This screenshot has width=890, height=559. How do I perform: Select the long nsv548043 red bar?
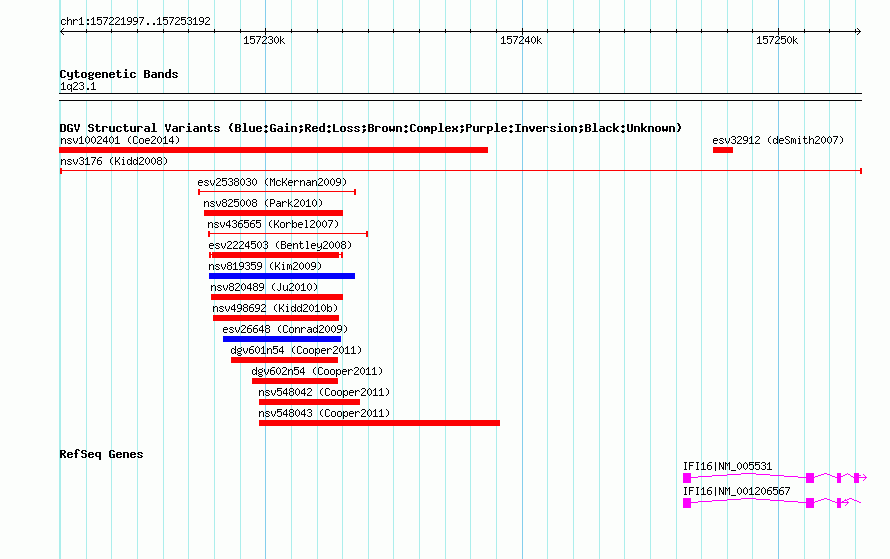pos(379,423)
